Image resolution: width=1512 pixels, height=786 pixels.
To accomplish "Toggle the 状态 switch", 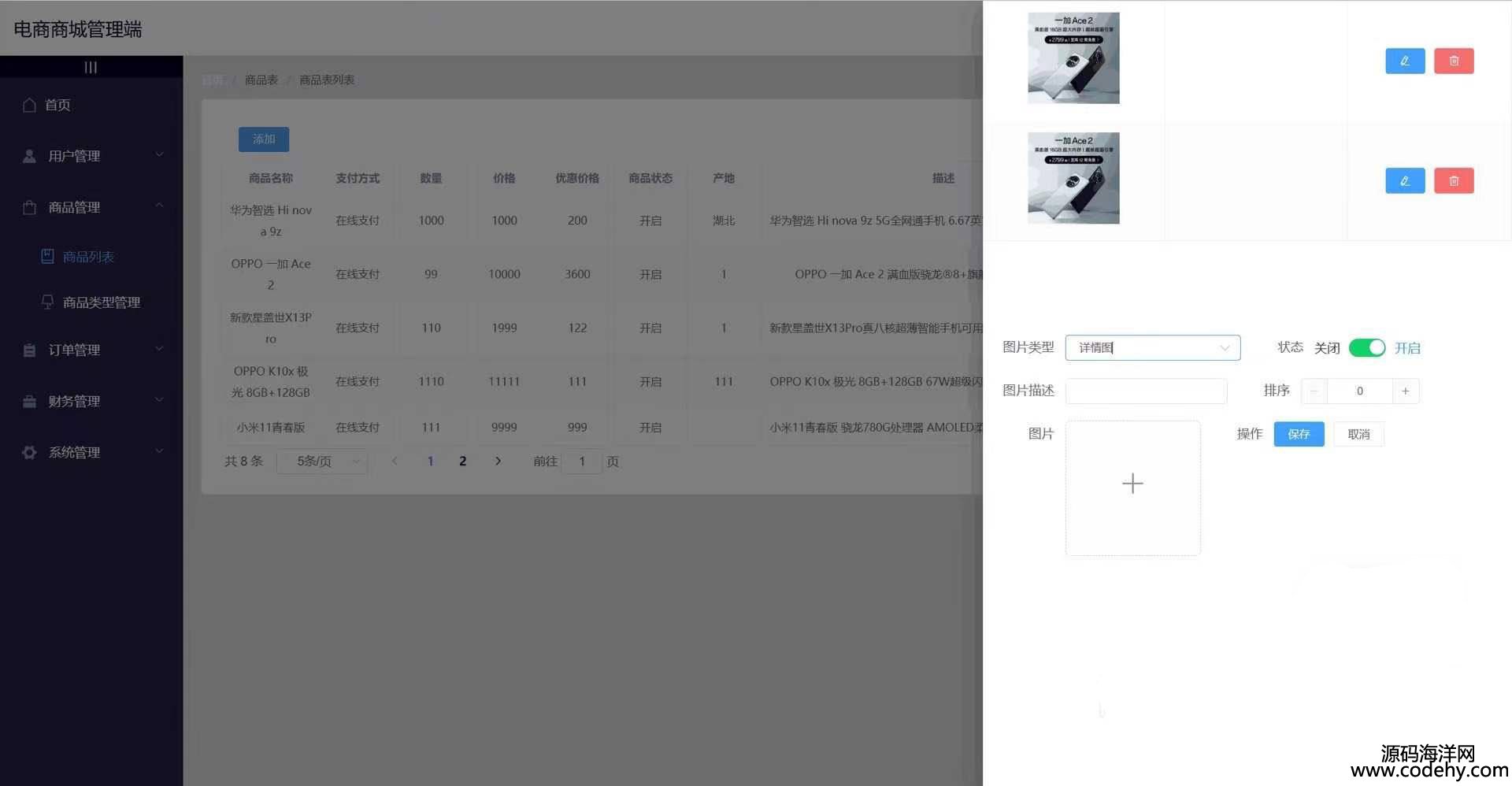I will tap(1367, 348).
